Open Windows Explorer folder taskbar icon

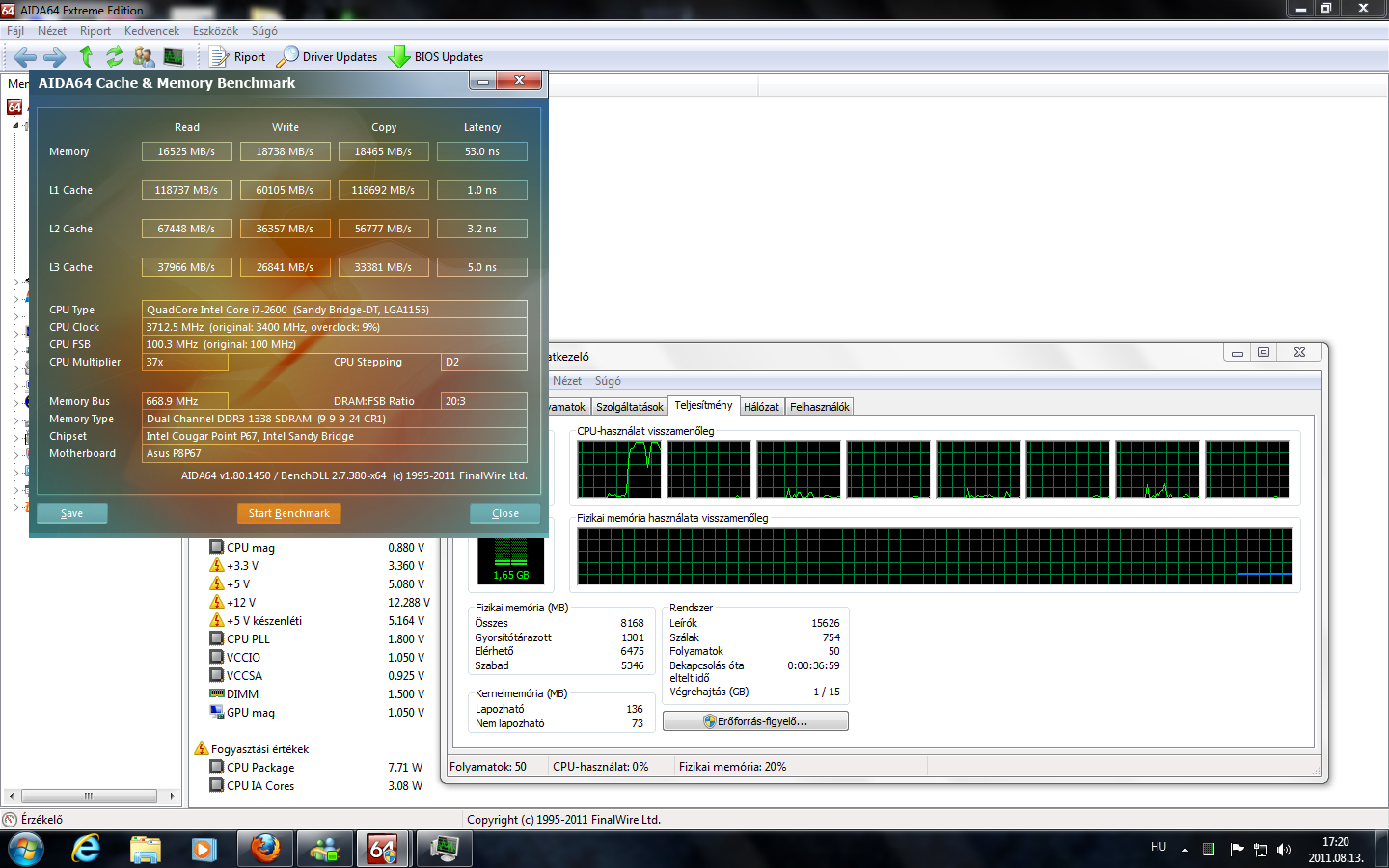tap(146, 850)
